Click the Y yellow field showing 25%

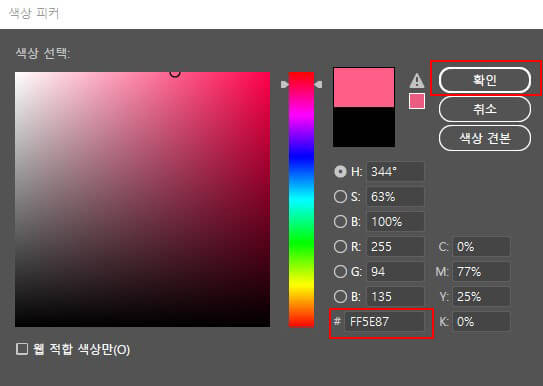tap(481, 296)
